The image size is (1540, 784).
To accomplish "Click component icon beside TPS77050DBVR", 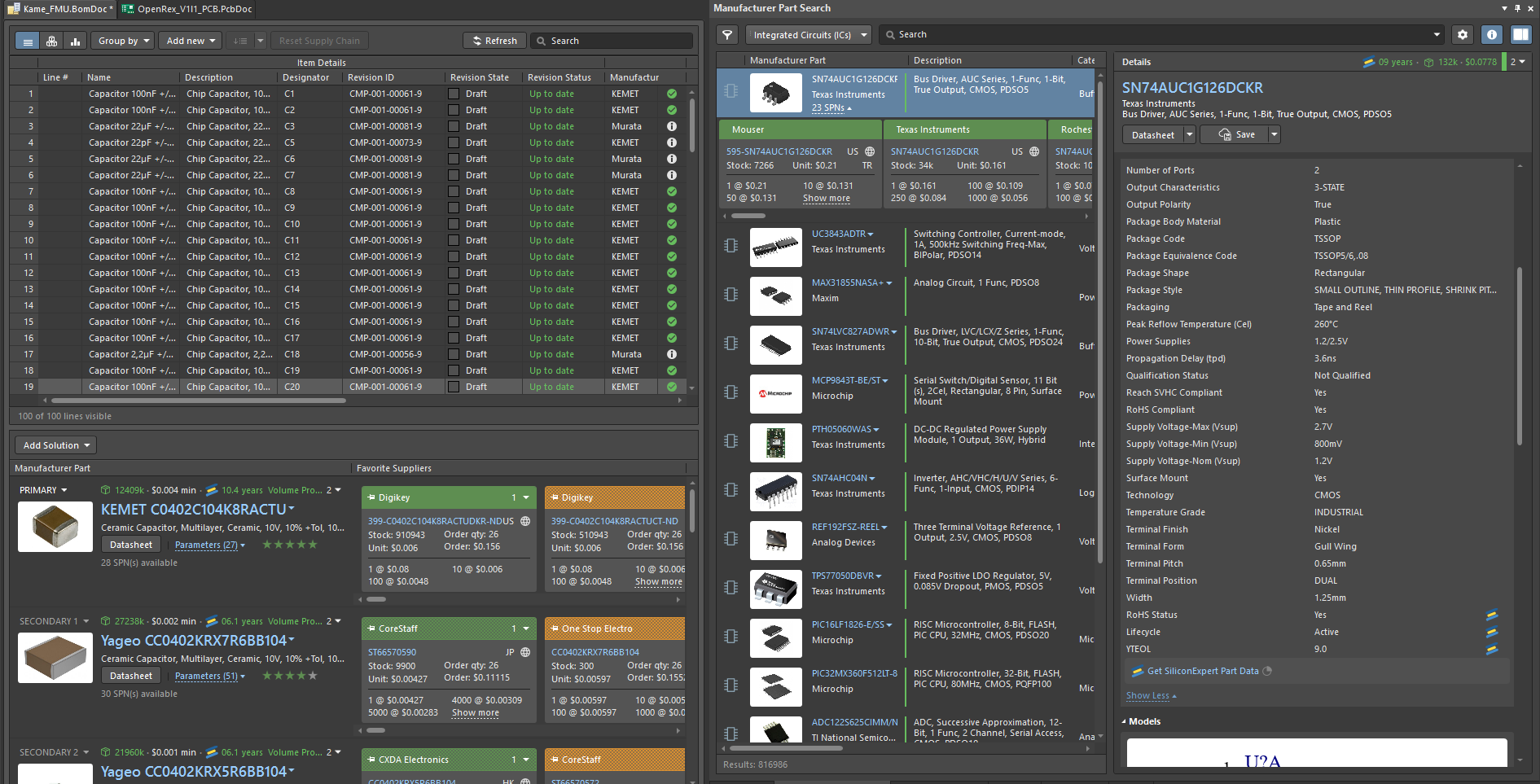I will 731,588.
